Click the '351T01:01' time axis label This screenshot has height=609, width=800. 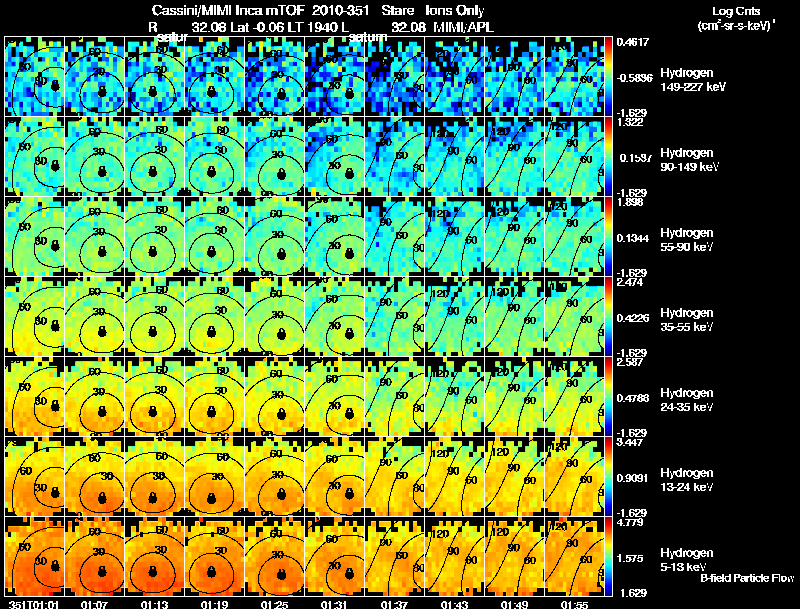coord(34,604)
